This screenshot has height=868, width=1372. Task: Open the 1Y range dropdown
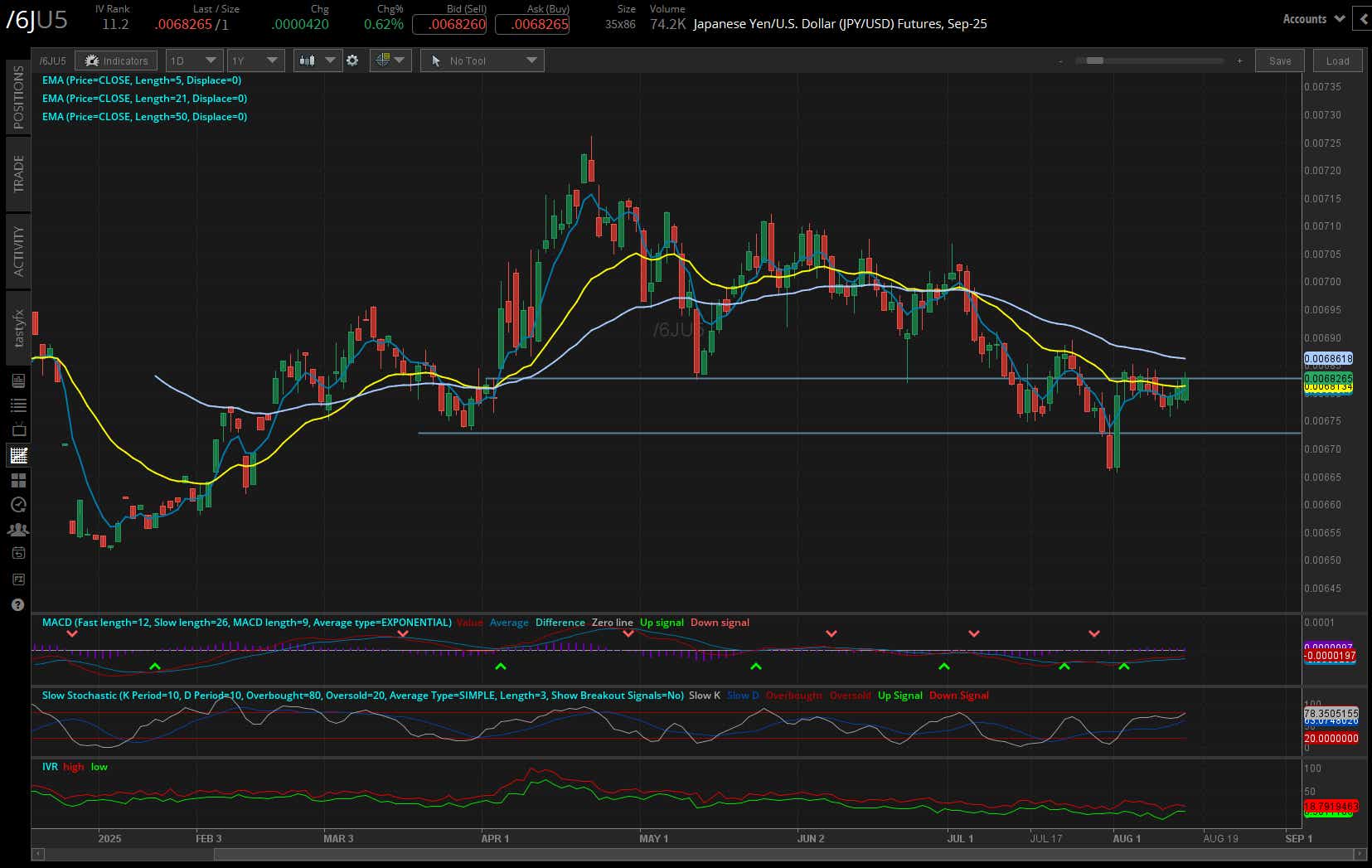coord(255,60)
